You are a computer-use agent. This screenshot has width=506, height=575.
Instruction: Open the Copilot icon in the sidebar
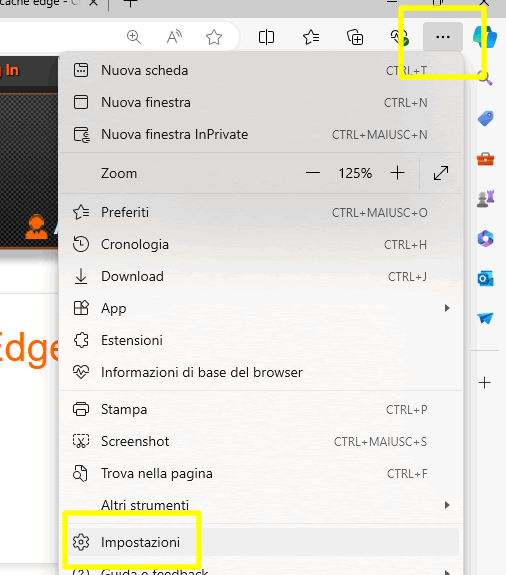[x=485, y=37]
